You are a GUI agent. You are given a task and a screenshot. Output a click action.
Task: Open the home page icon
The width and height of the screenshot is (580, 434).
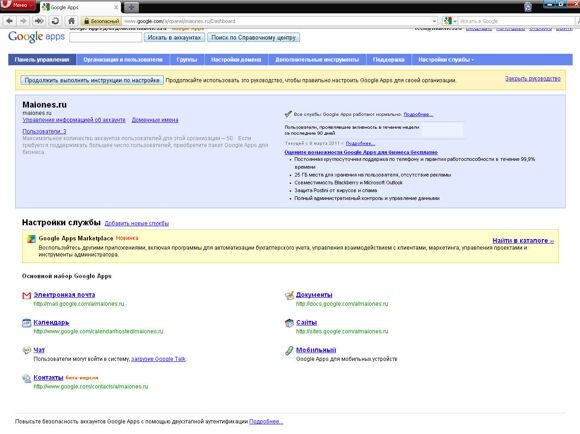71,21
